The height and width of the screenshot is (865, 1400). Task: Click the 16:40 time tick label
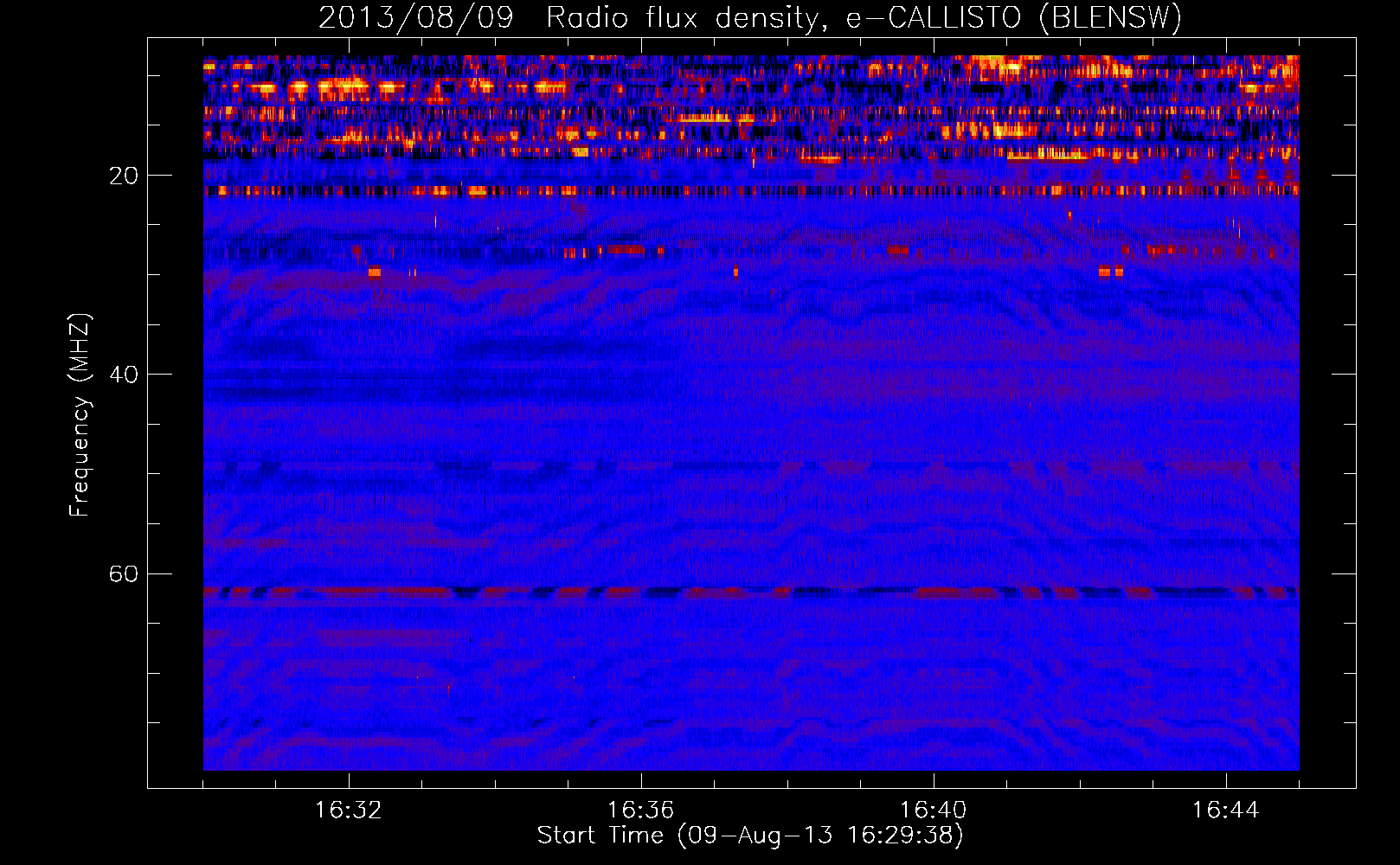[x=934, y=811]
